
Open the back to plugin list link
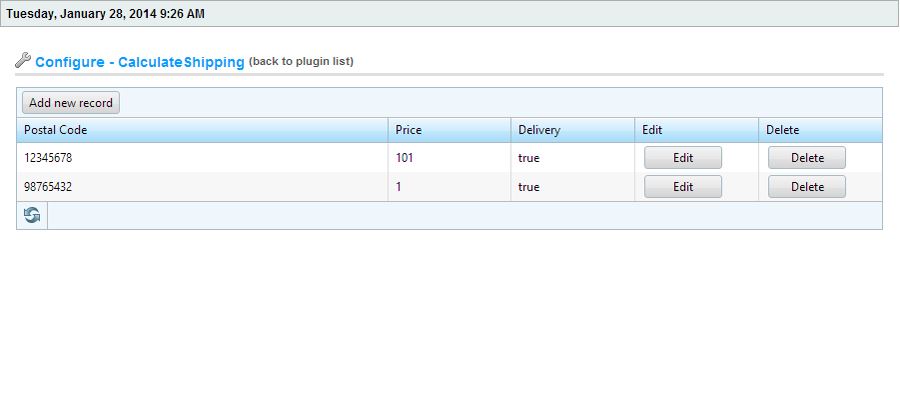tap(301, 61)
